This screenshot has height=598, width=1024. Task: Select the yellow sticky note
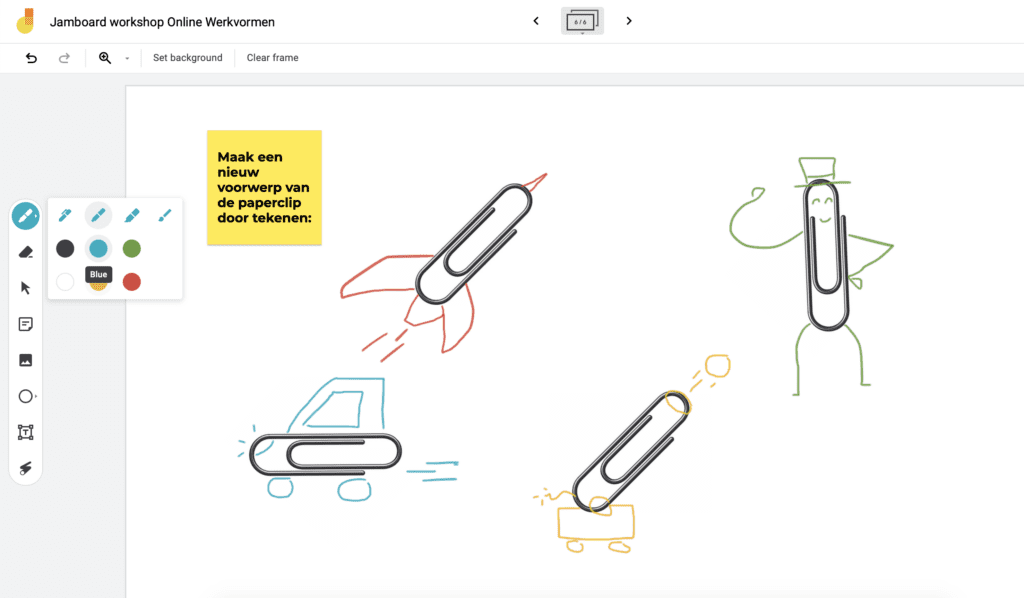point(264,187)
